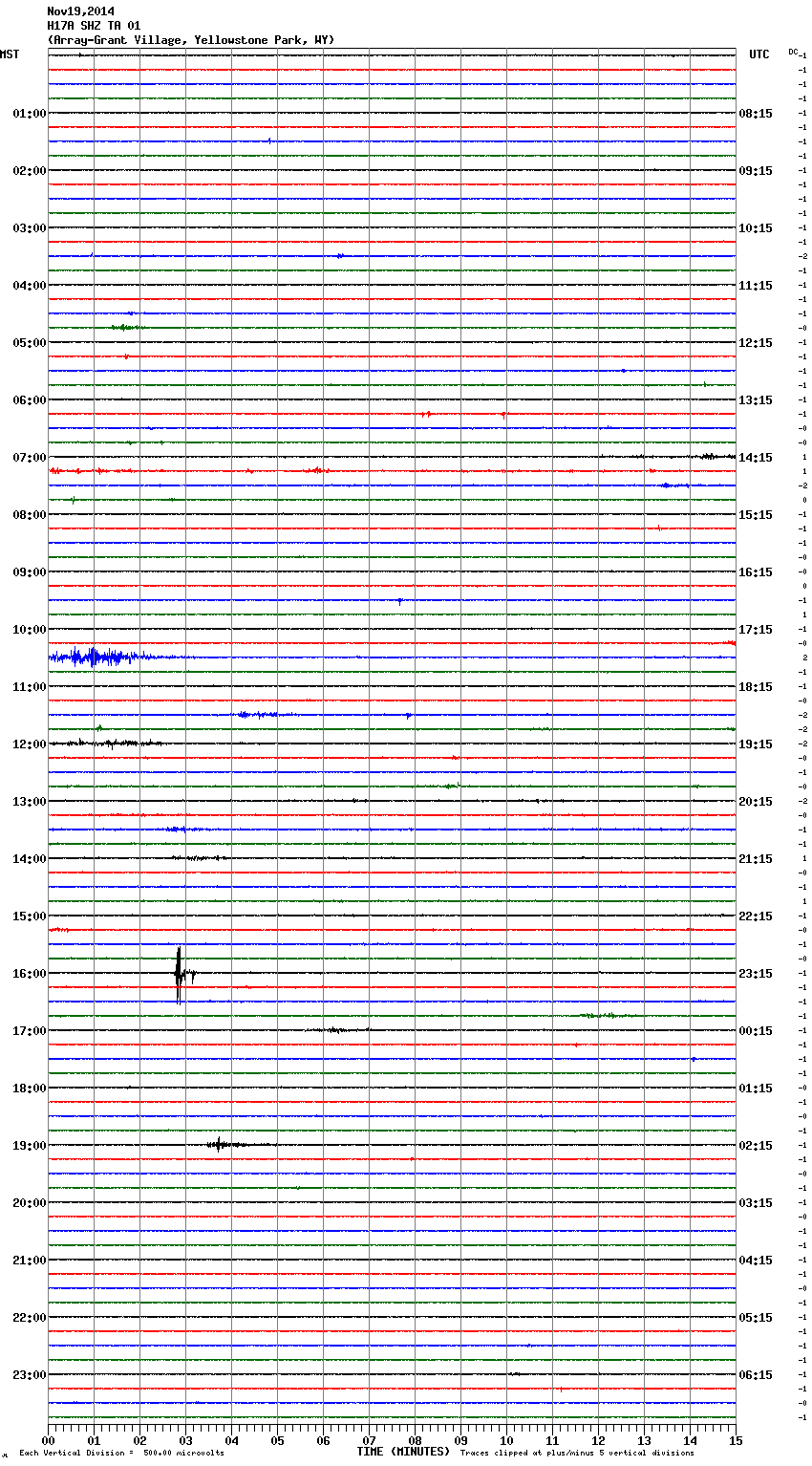The image size is (812, 1466).
Task: Select the 06:00 MST row label
Action: click(x=29, y=400)
